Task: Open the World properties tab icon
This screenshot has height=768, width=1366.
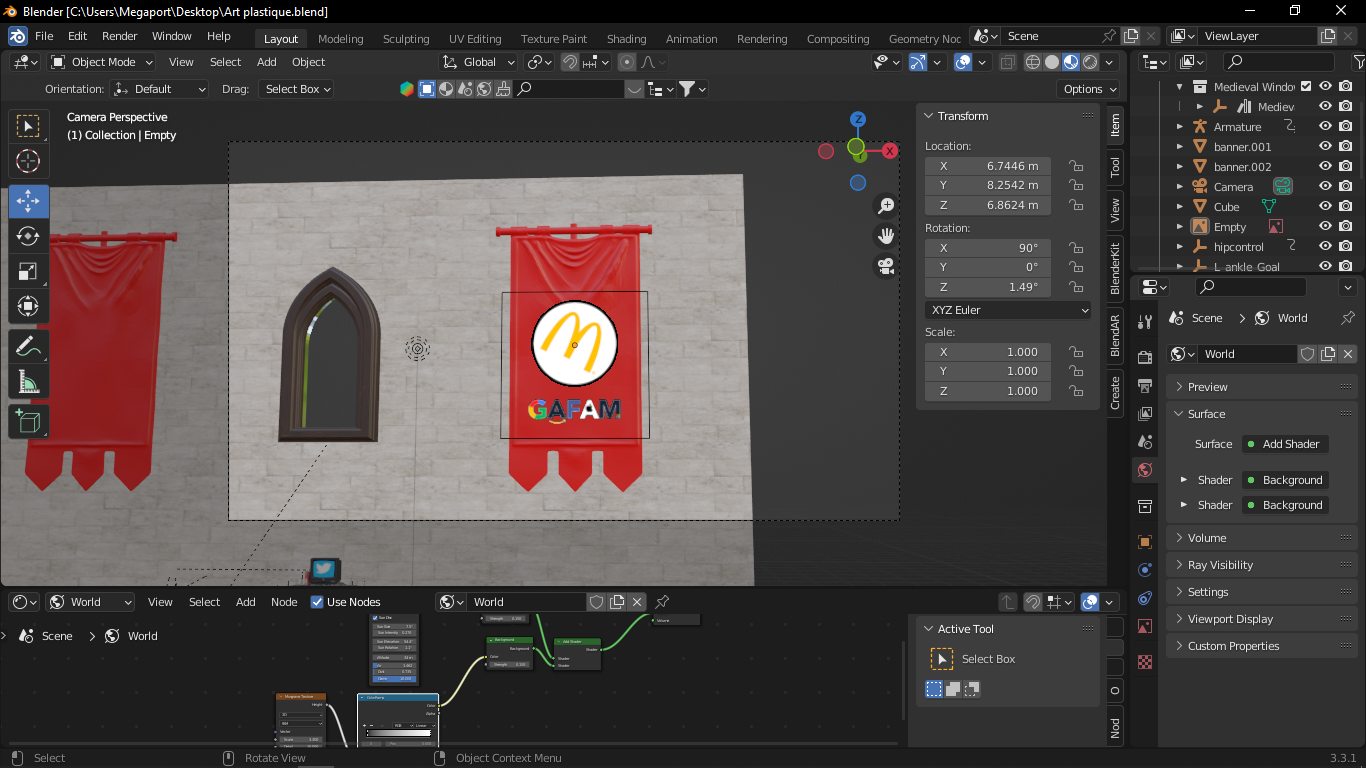Action: coord(1145,469)
